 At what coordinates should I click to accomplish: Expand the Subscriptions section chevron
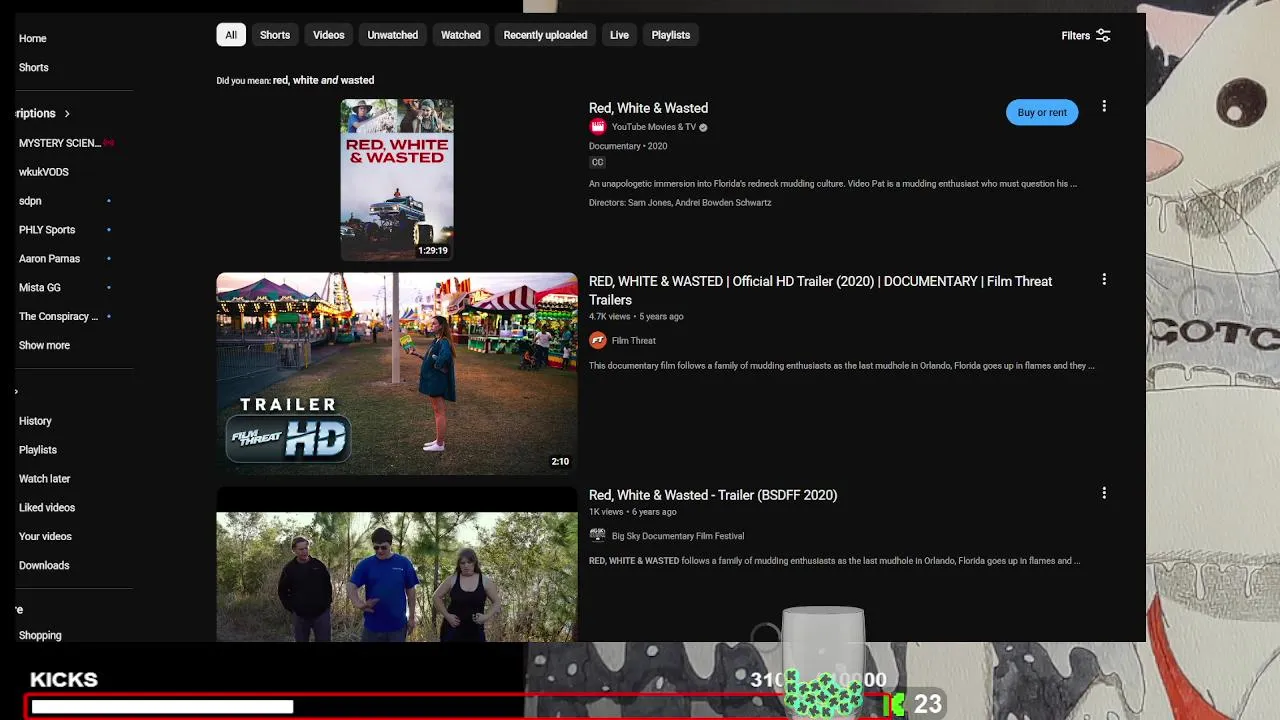[x=67, y=114]
